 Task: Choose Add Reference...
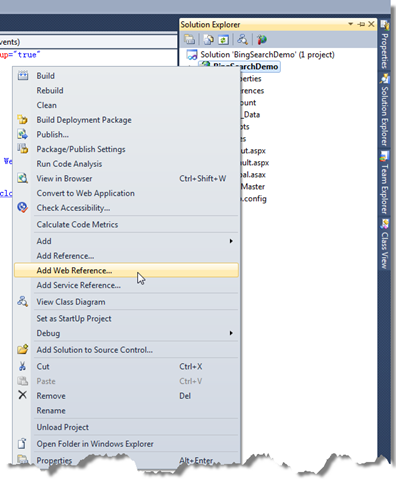126,256
